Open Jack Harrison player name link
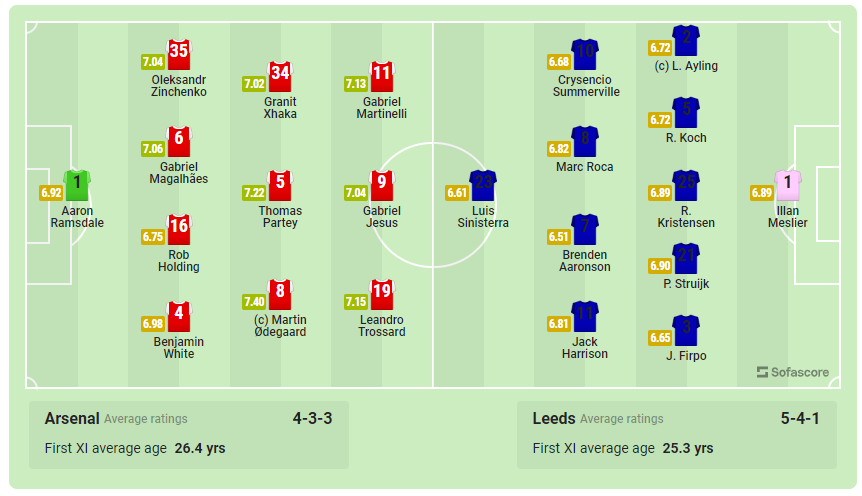Screen dimensions: 862x496 585,347
